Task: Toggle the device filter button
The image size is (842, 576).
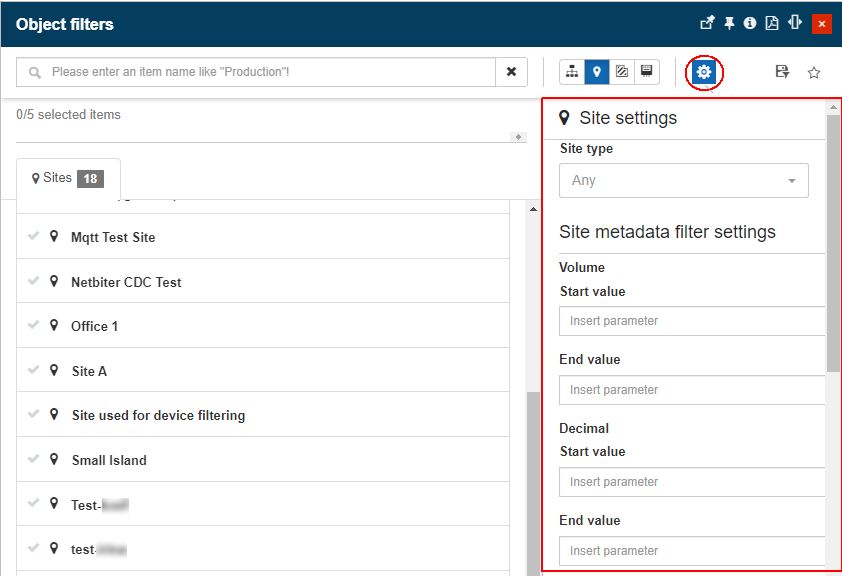Action: tap(647, 72)
